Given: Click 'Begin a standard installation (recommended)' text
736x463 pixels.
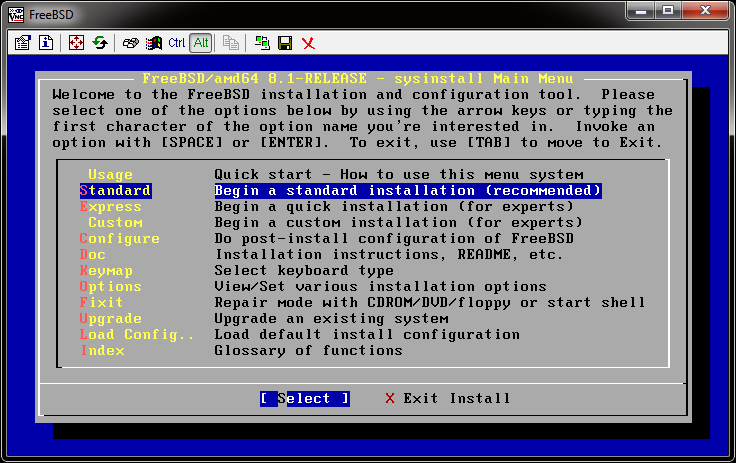Looking at the screenshot, I should 408,191.
